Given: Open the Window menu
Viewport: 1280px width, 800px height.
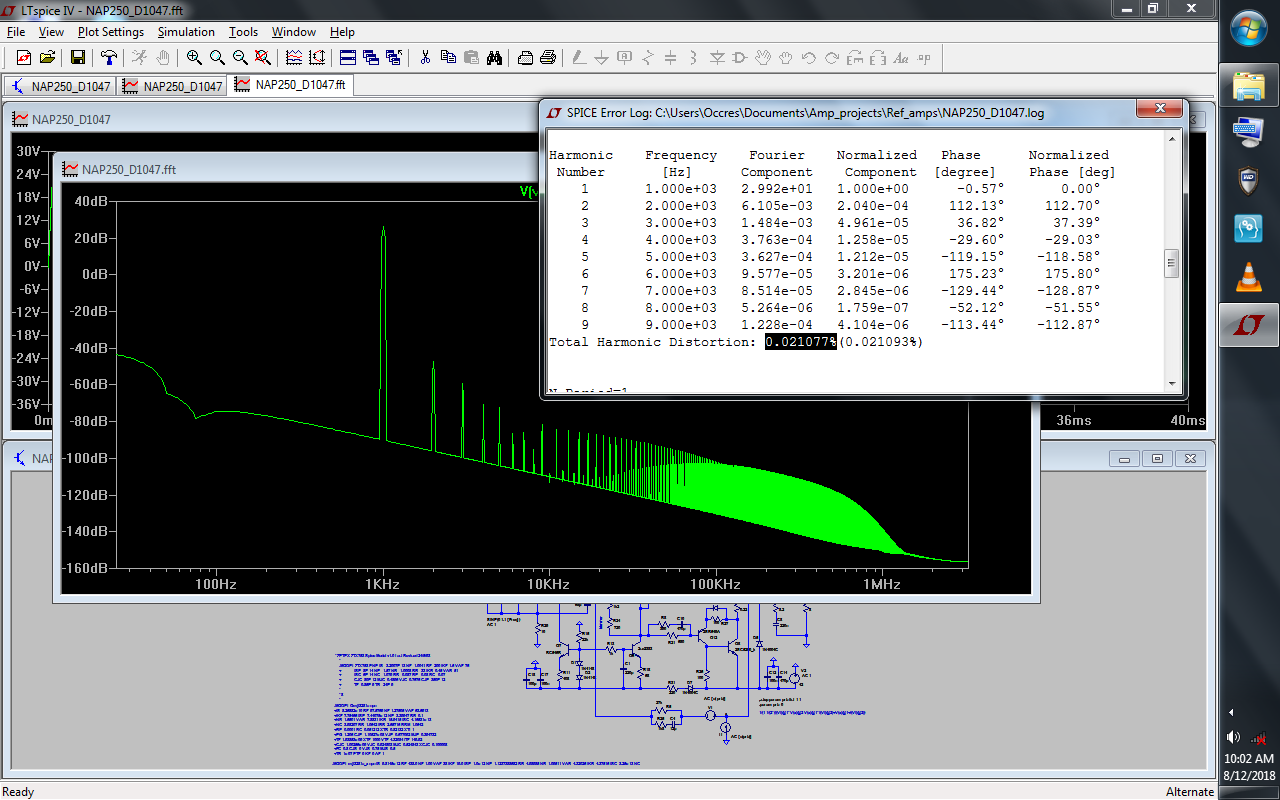Looking at the screenshot, I should 294,32.
